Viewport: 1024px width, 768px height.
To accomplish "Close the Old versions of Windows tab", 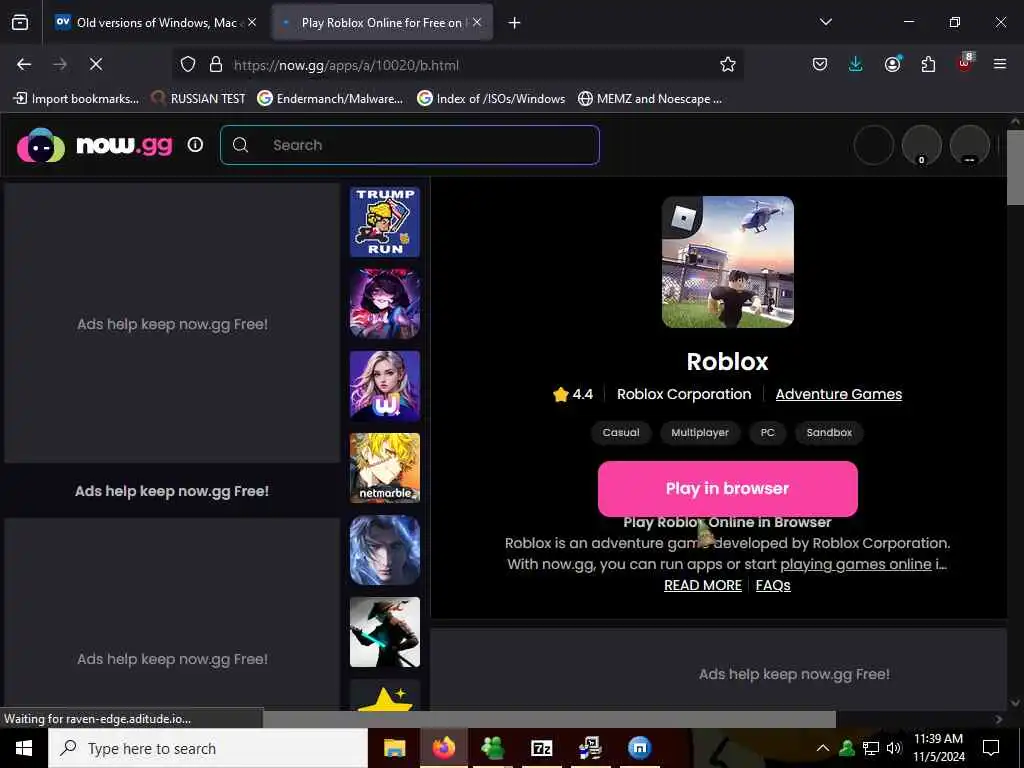I will [252, 22].
